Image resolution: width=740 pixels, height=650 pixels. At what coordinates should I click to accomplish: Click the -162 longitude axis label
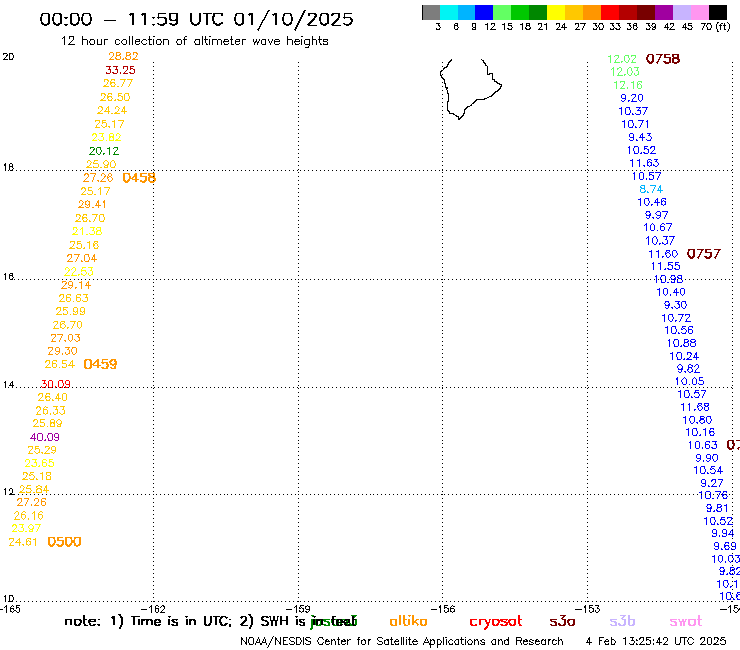point(152,609)
